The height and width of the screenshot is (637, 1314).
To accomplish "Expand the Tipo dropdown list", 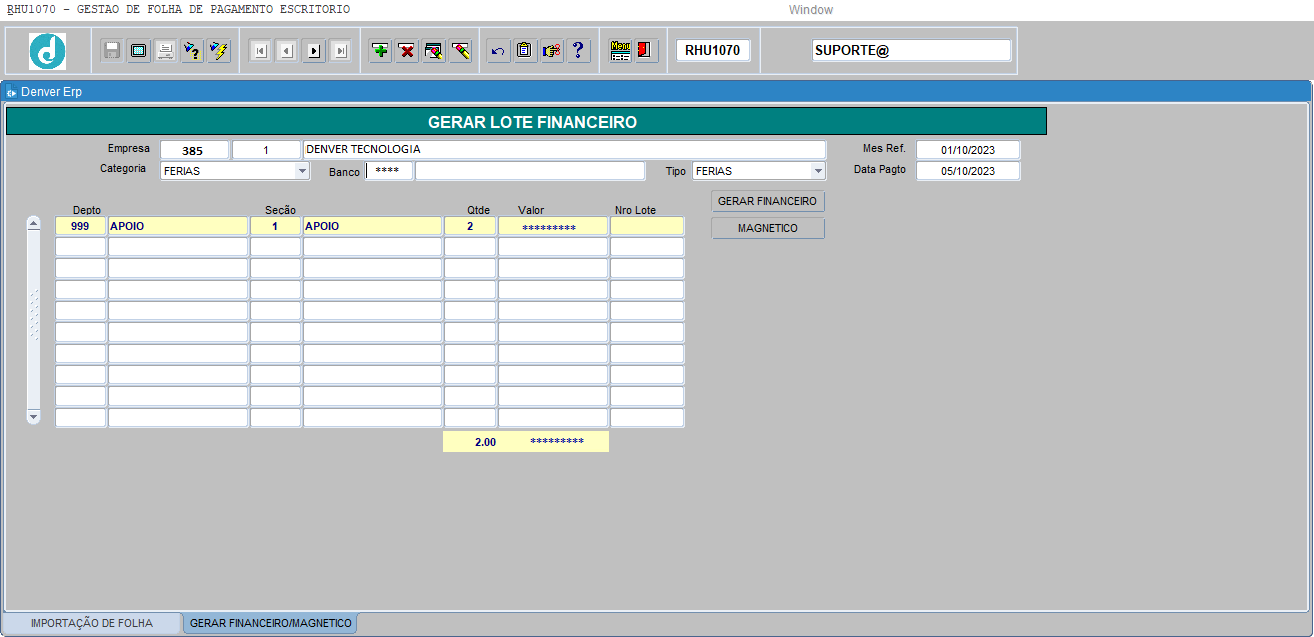I will pos(818,171).
